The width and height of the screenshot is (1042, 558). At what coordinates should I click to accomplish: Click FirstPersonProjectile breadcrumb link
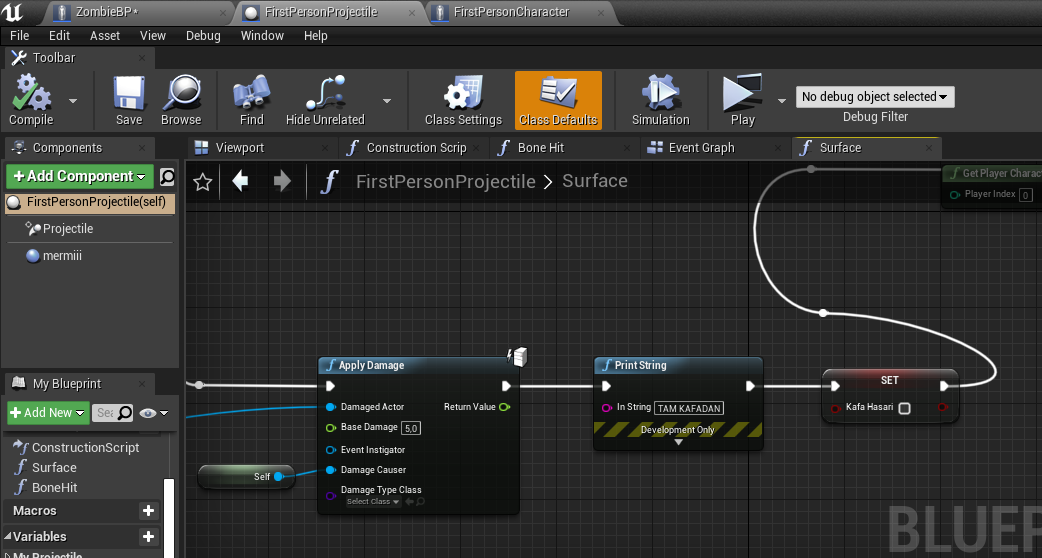coord(445,181)
